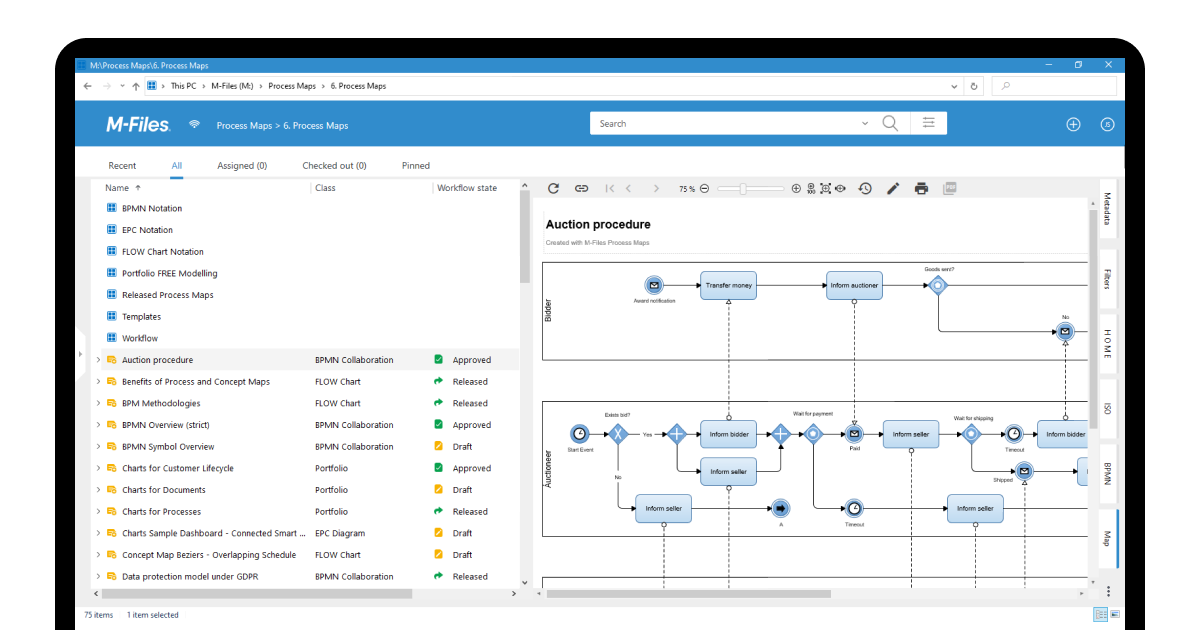Open version history clock icon
1200x630 pixels.
865,188
